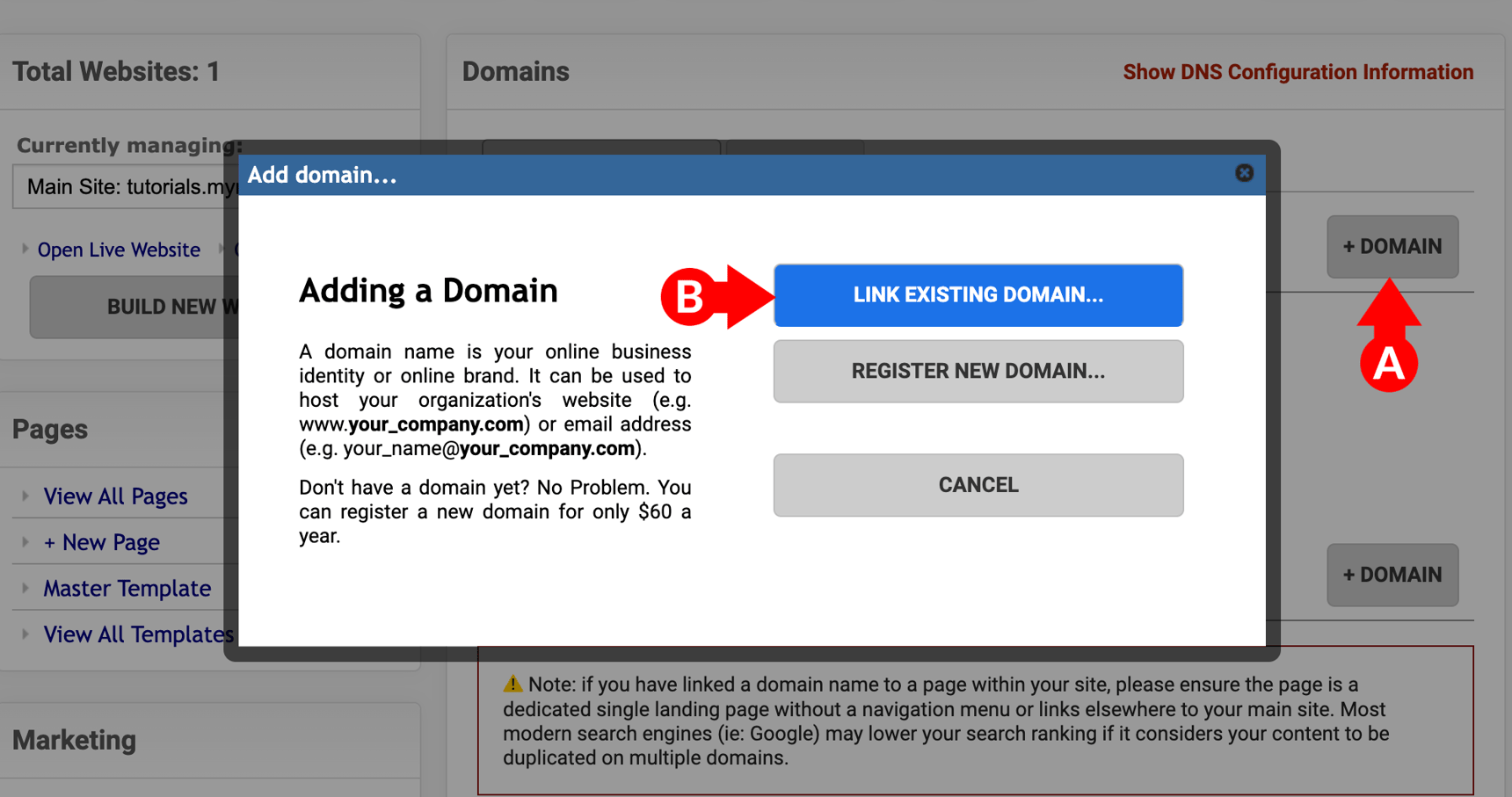Expand the Master Template entry
The width and height of the screenshot is (1512, 797).
pos(24,588)
